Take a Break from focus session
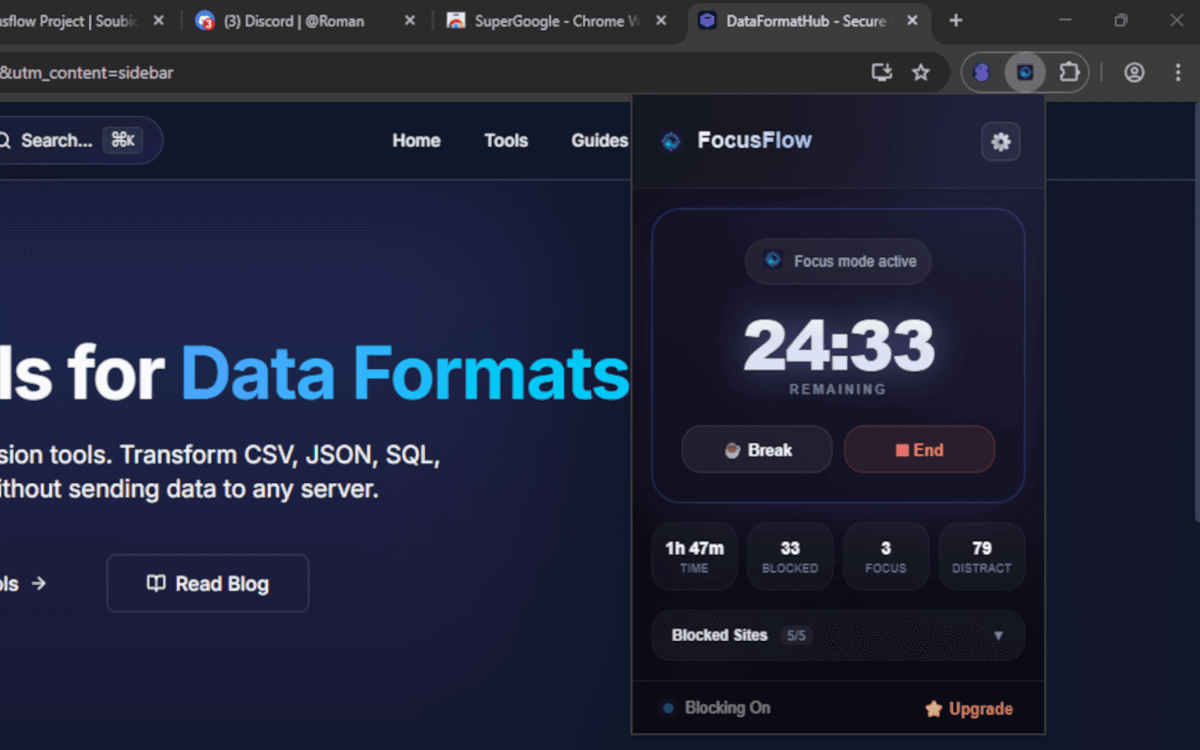The image size is (1200, 750). click(x=757, y=450)
